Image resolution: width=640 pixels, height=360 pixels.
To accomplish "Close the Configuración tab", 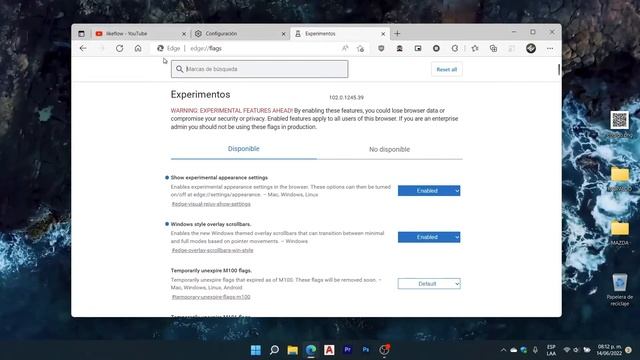I will coord(283,34).
